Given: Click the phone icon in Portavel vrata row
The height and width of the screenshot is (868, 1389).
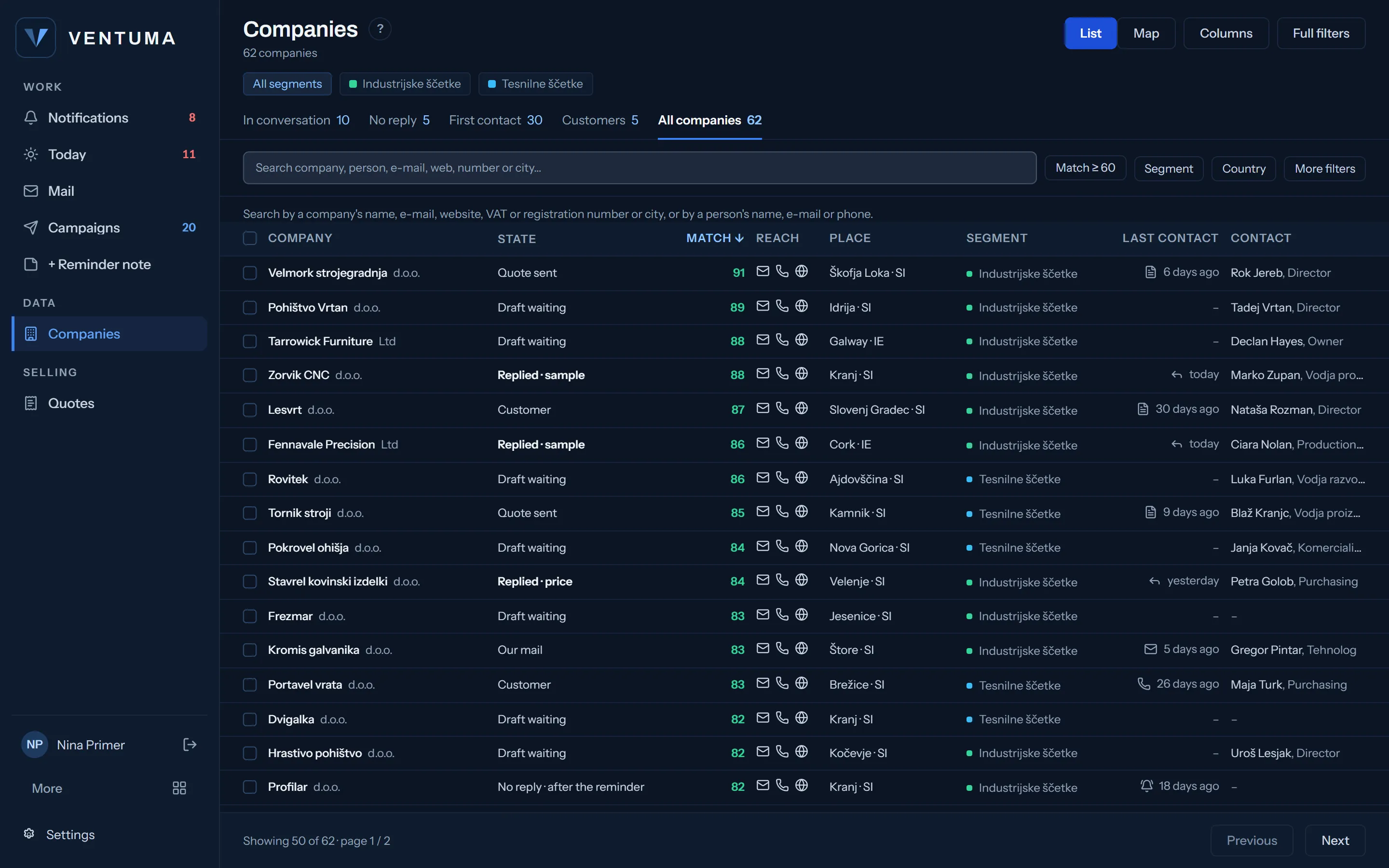Looking at the screenshot, I should coord(782,683).
